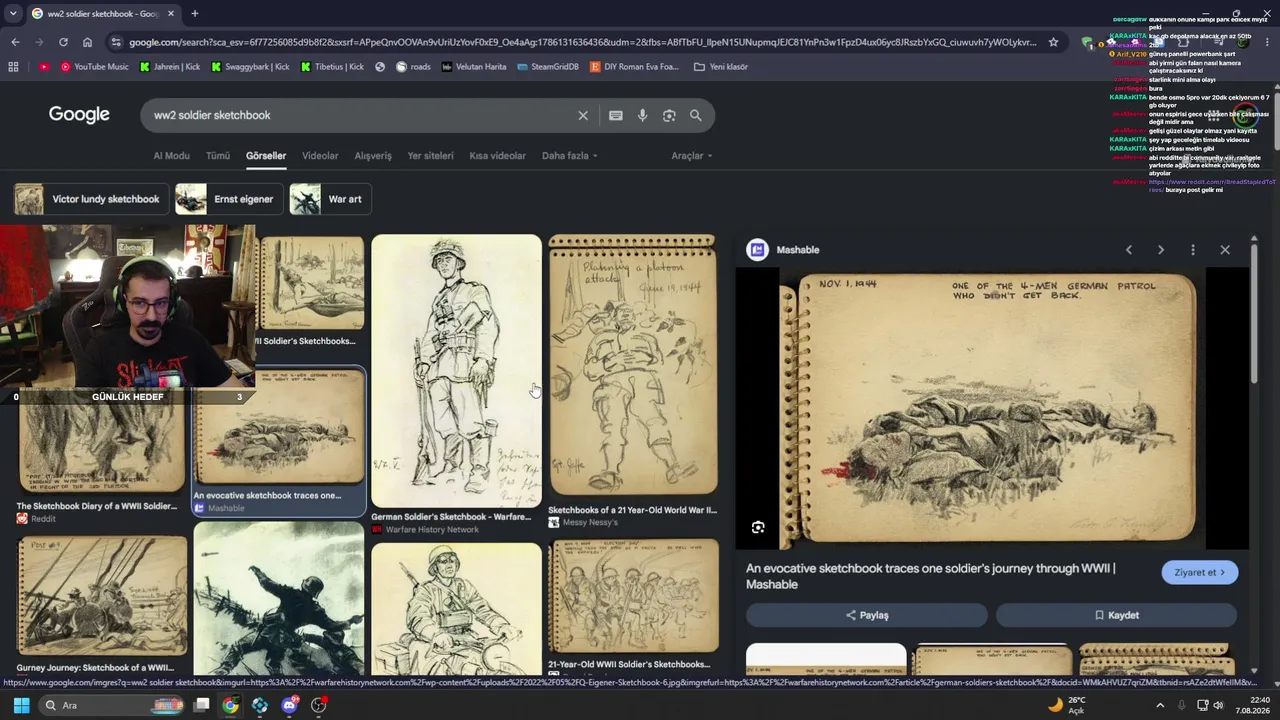Click the Windows taskbar search box

[x=110, y=705]
